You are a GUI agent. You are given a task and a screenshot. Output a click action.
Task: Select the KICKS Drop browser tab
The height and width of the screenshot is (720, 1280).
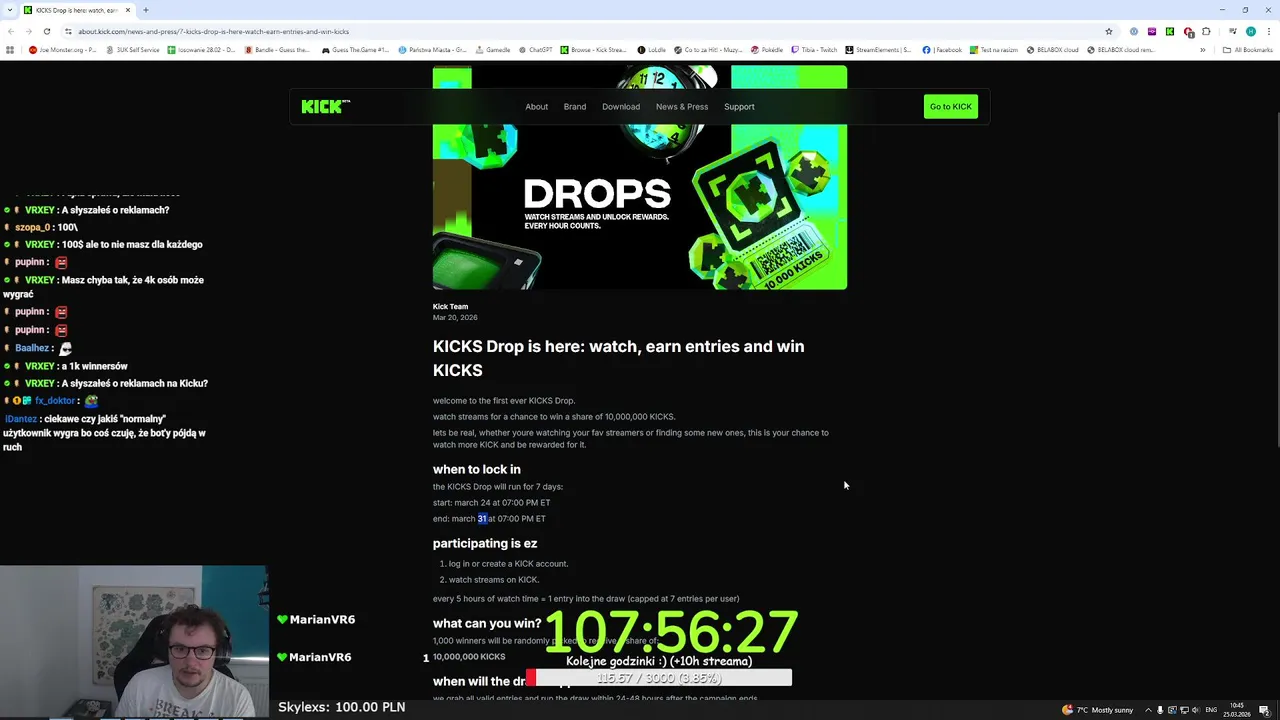point(77,10)
